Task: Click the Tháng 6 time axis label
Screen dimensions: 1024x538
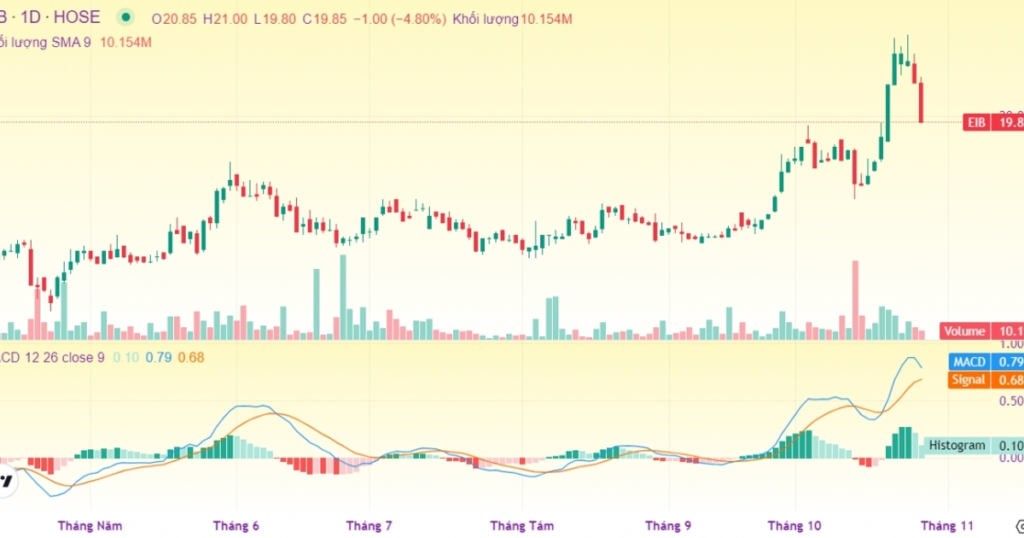Action: [237, 525]
